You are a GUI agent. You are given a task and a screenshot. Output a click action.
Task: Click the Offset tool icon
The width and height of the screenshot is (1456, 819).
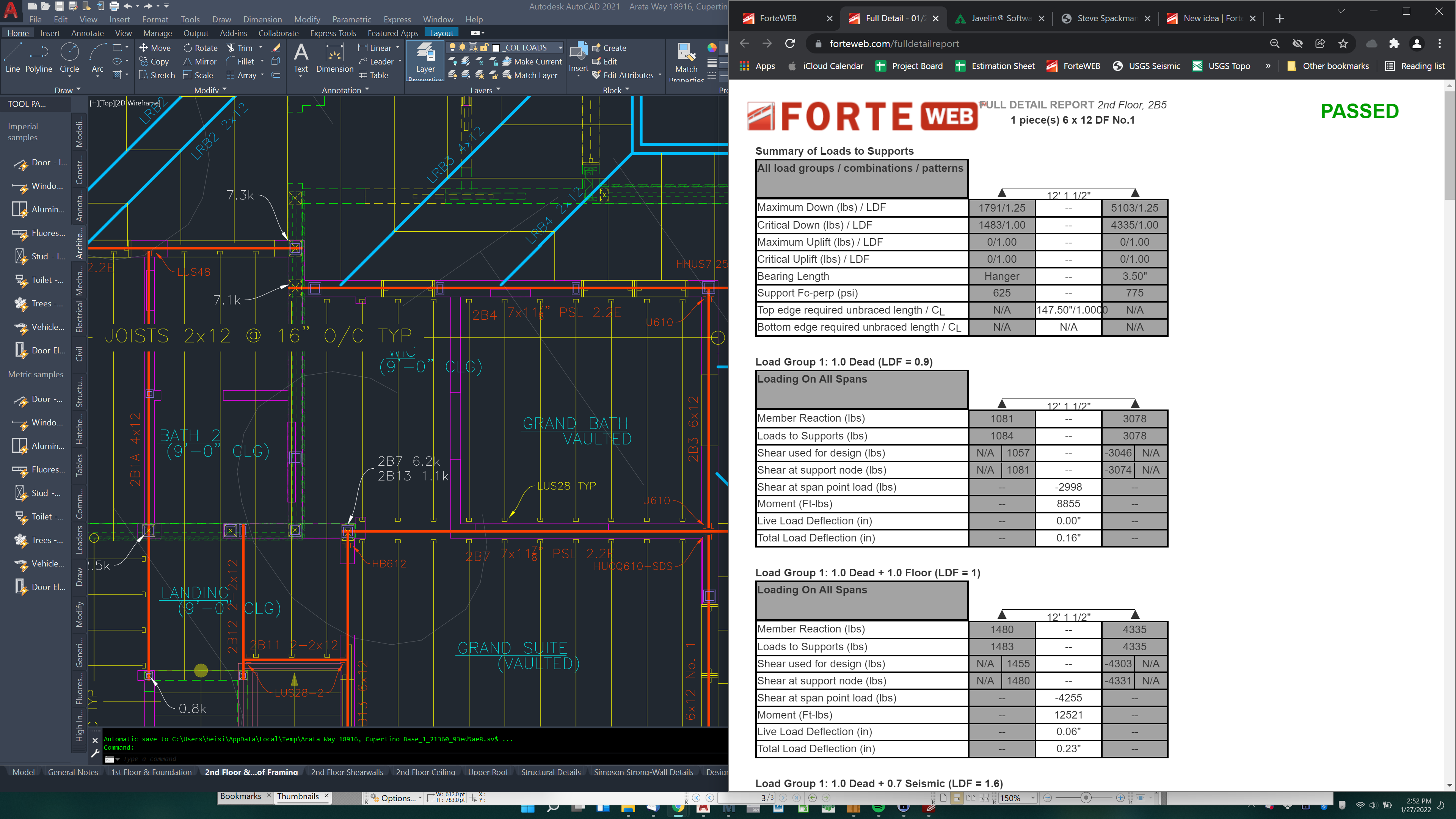[x=276, y=75]
